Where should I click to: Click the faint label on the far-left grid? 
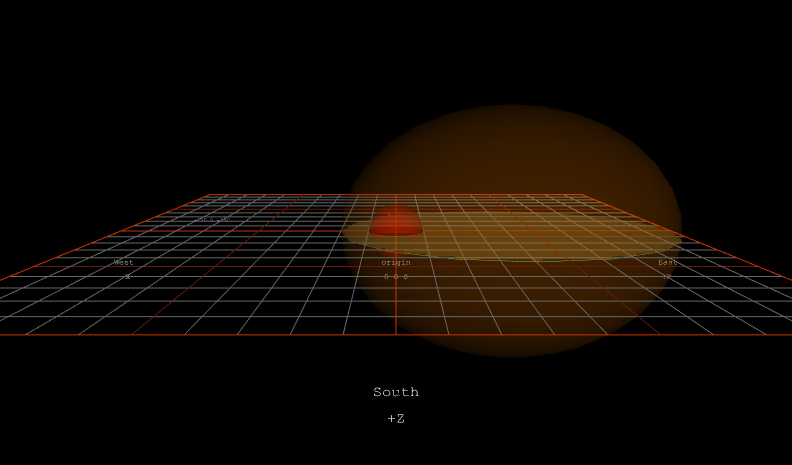(213, 219)
